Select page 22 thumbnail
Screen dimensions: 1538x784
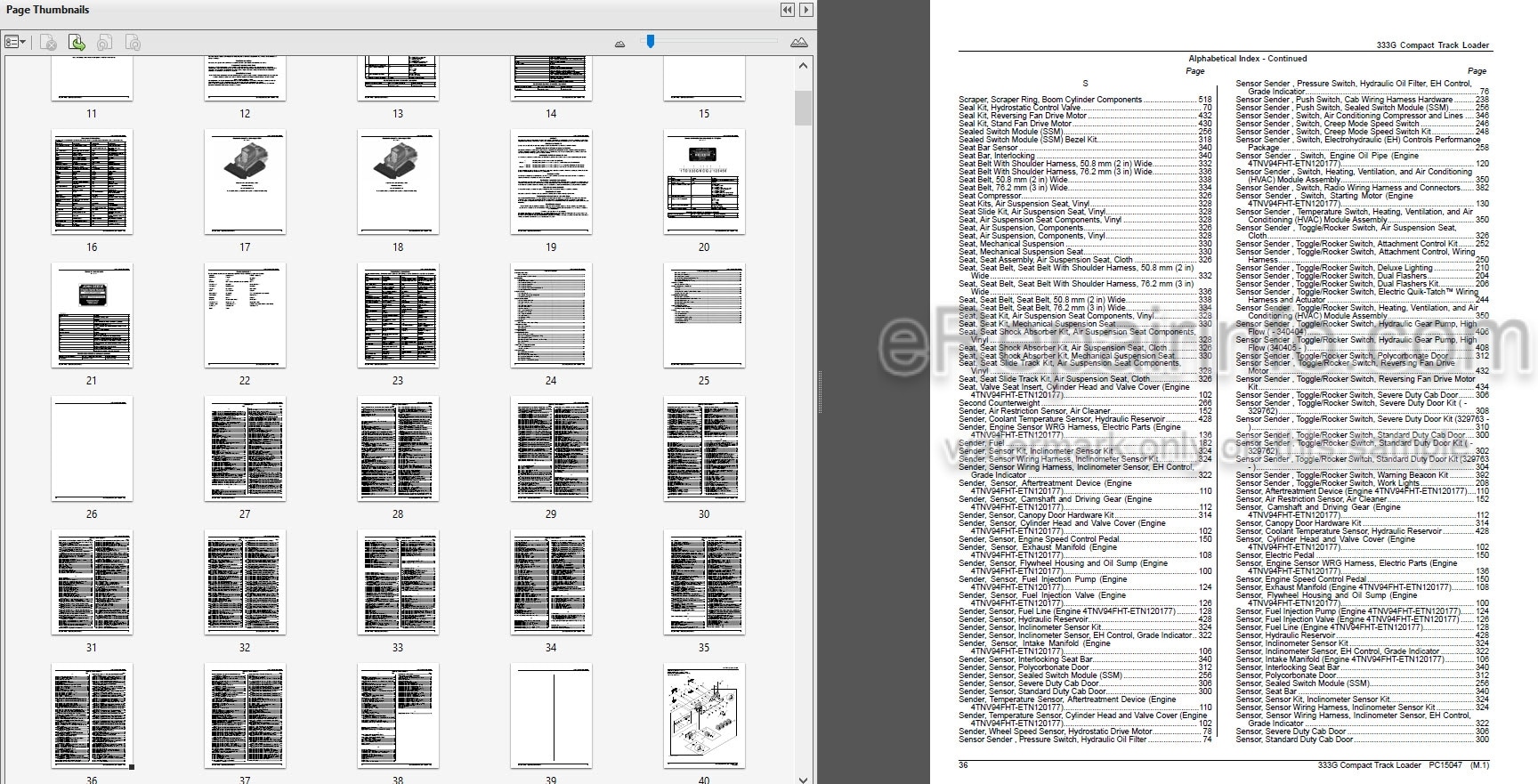(x=245, y=315)
